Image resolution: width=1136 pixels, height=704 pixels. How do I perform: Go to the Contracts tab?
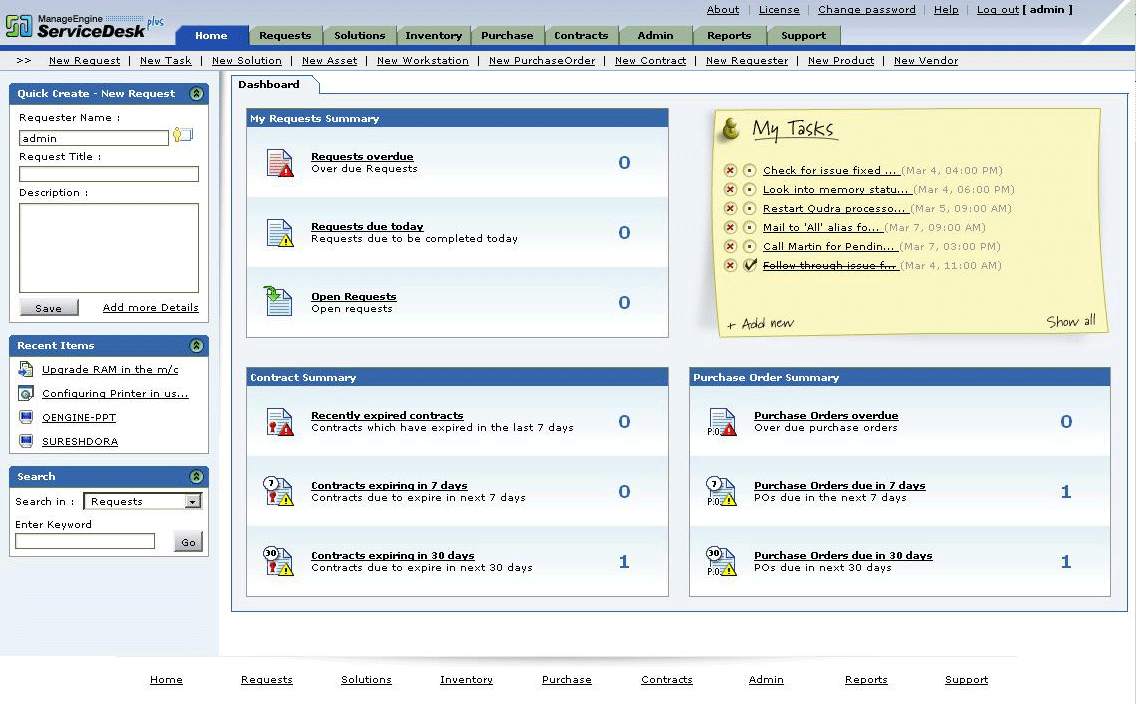[581, 35]
